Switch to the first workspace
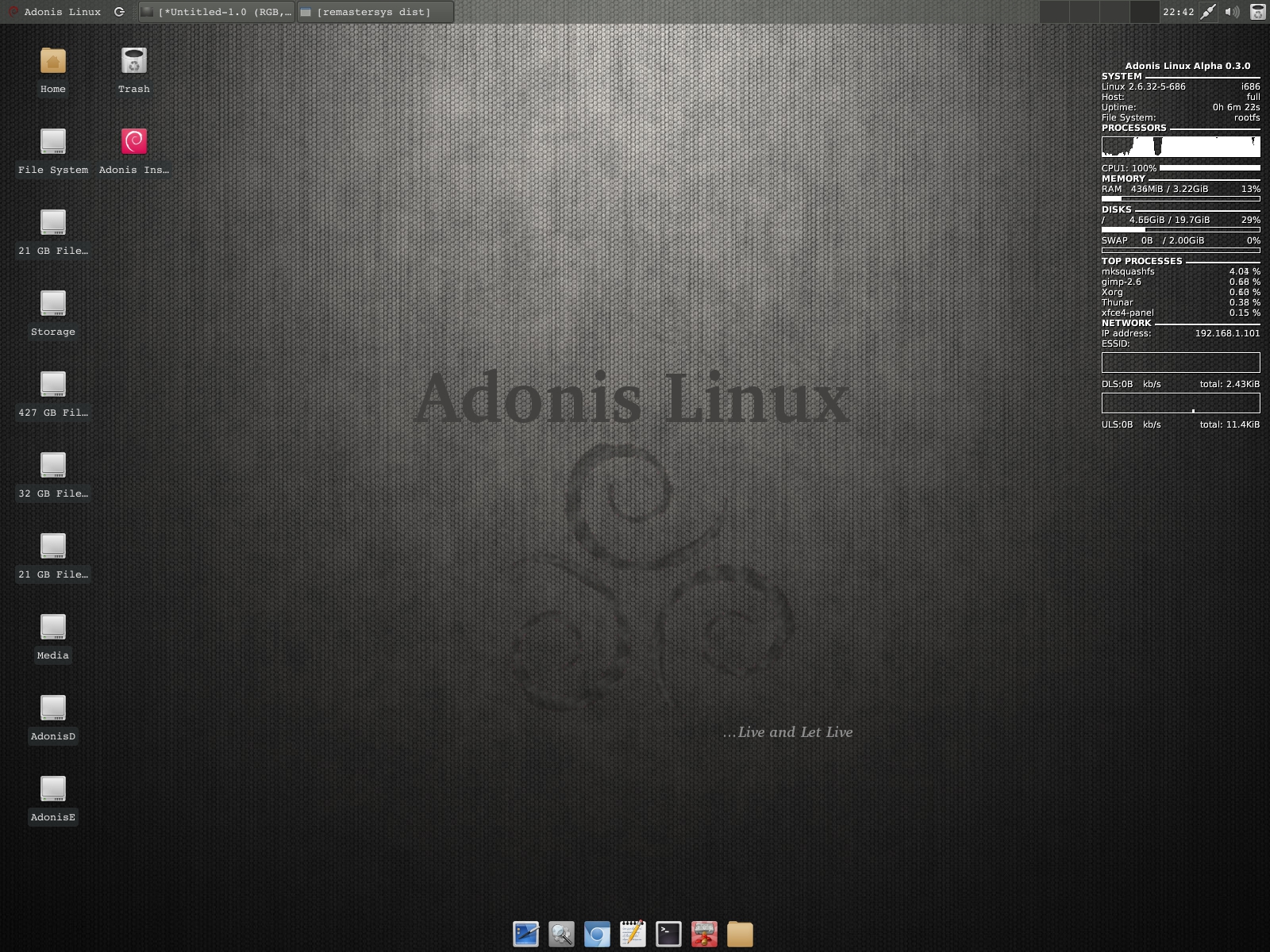 [1053, 12]
